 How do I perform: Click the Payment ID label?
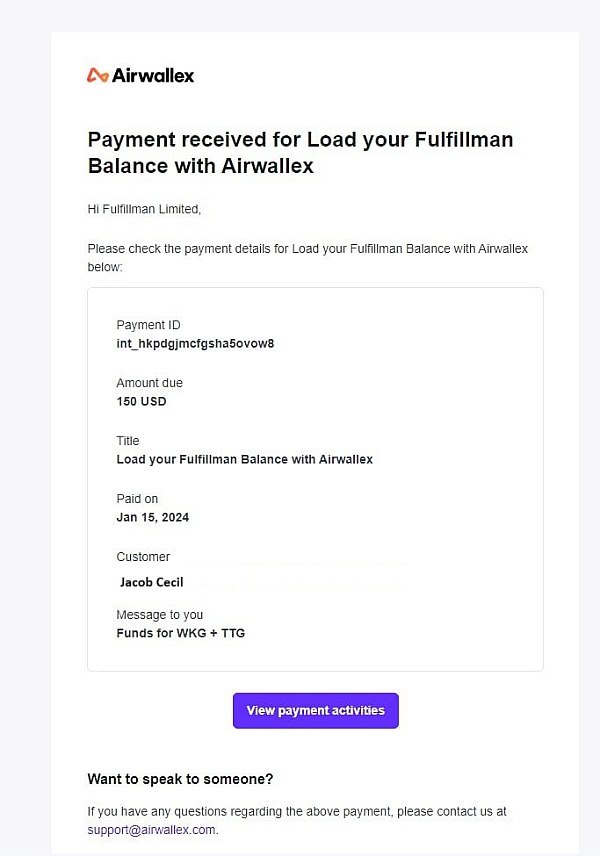(148, 325)
